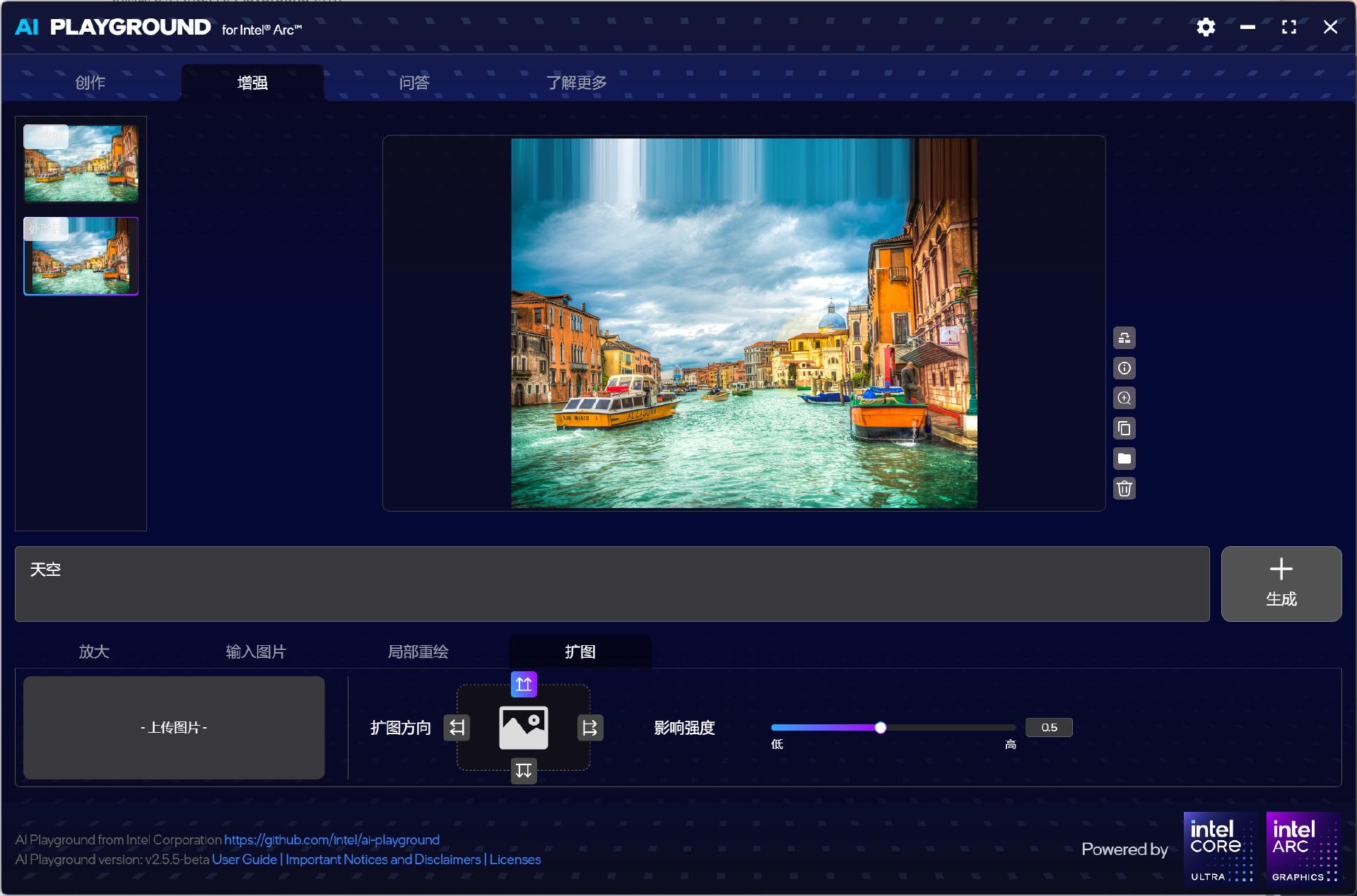Open the 问答 tab

414,83
